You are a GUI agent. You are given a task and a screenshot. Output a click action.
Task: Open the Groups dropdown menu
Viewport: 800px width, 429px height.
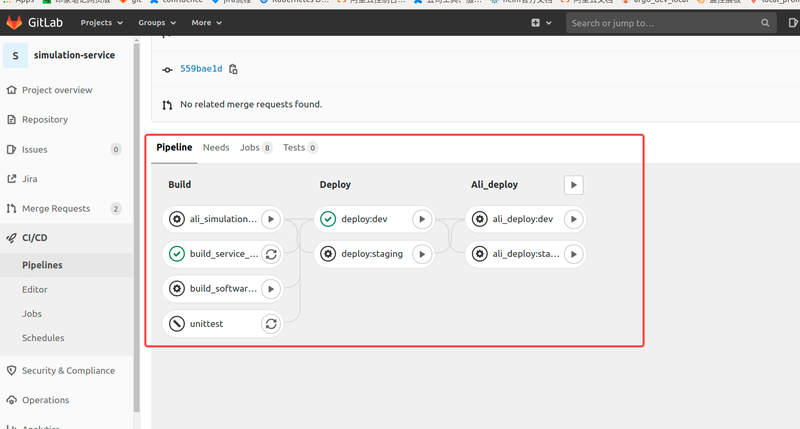click(157, 22)
